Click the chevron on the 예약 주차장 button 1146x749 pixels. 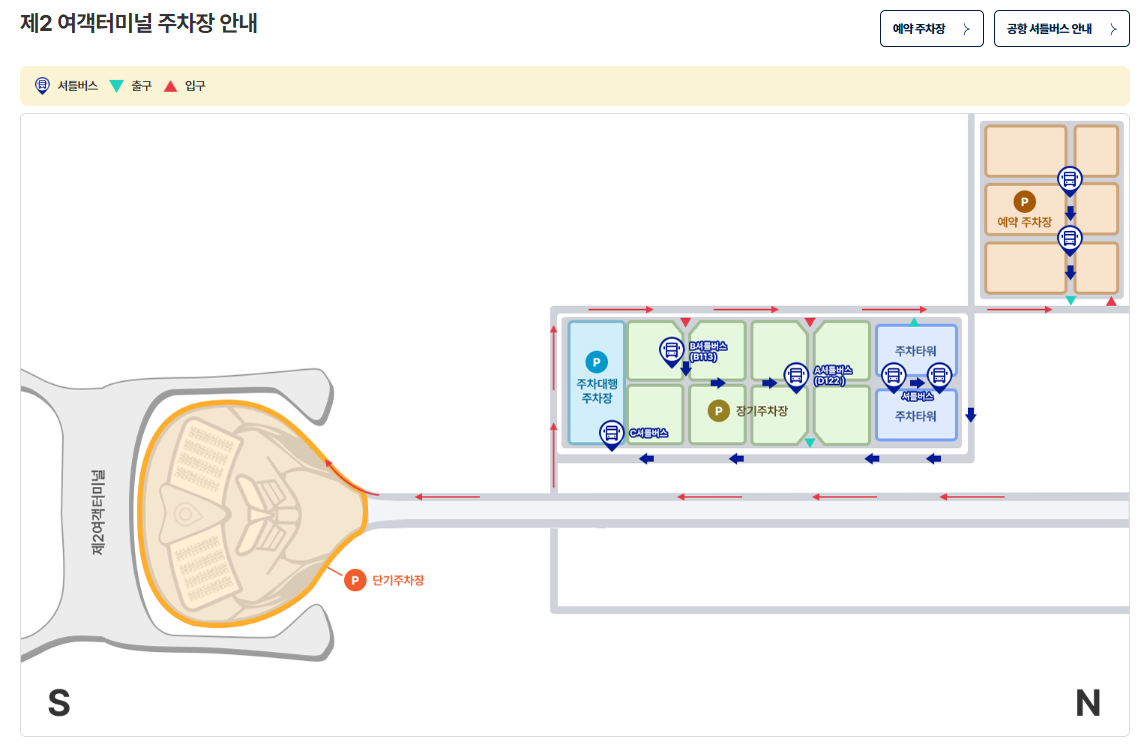(x=965, y=28)
